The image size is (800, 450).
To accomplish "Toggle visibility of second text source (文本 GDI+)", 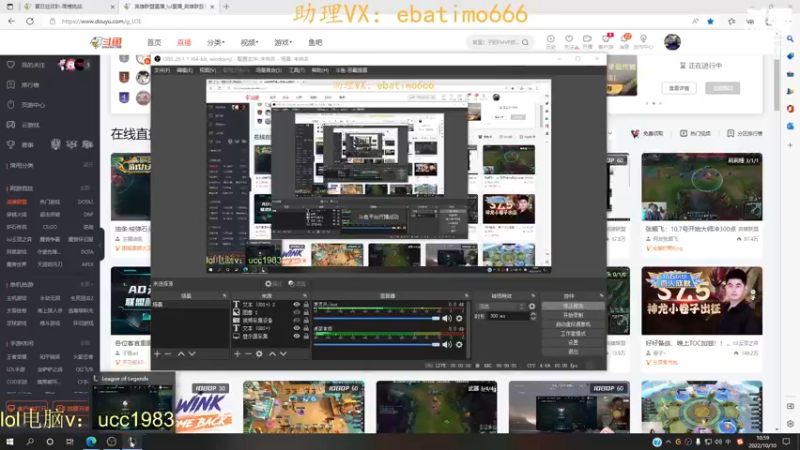I will 296,329.
